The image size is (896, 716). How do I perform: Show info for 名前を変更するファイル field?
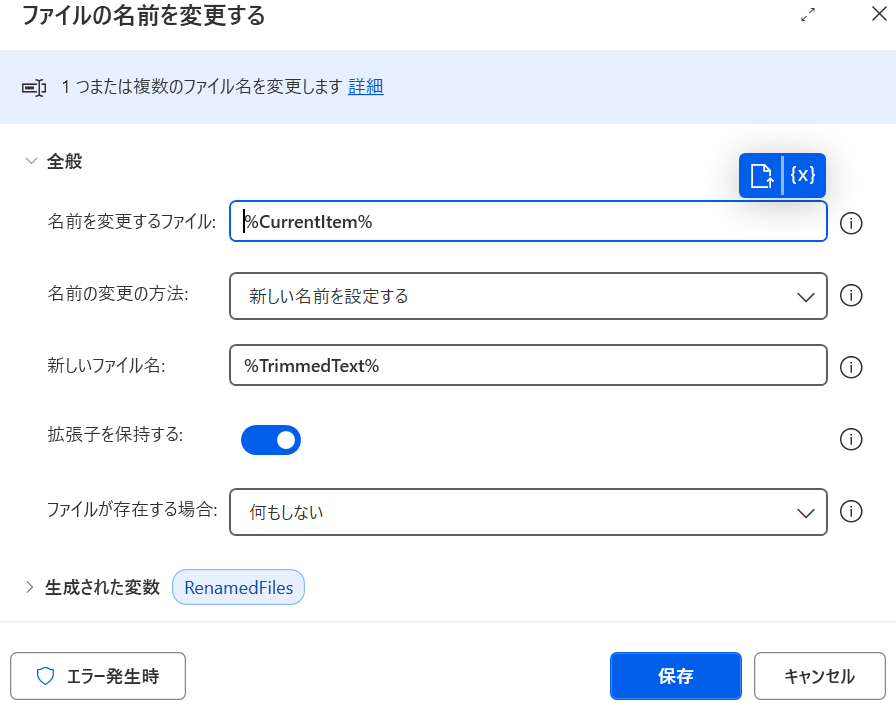(x=851, y=223)
